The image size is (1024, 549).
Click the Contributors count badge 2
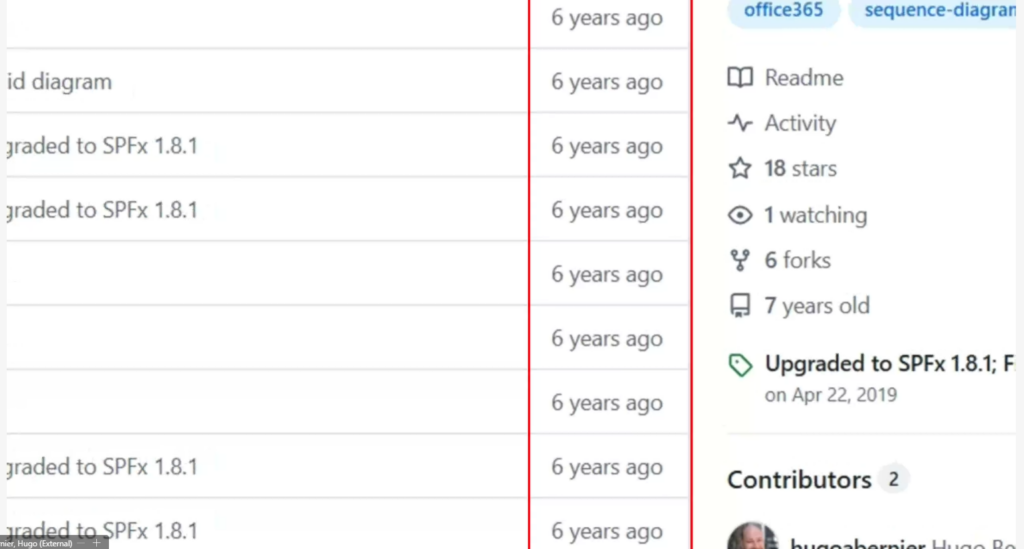click(x=893, y=479)
